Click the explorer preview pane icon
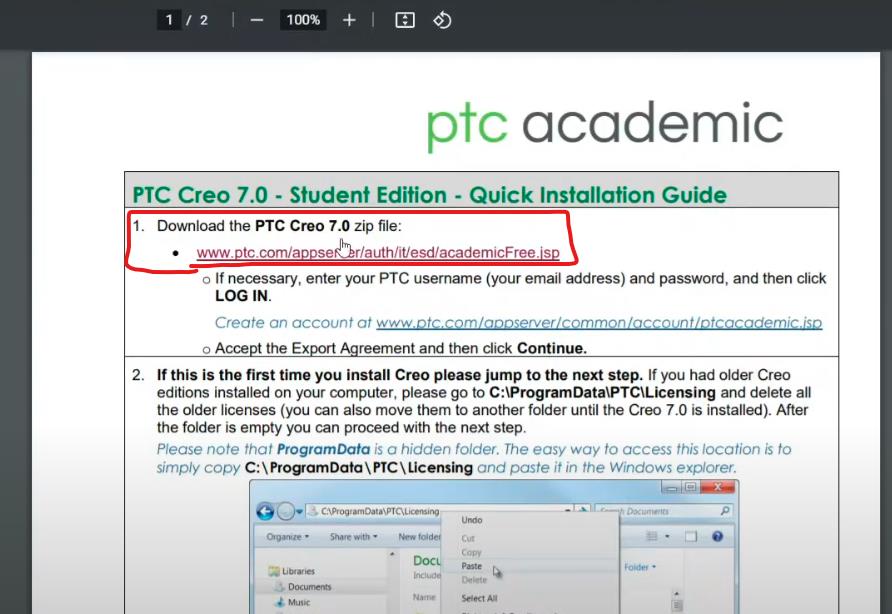 tap(691, 537)
